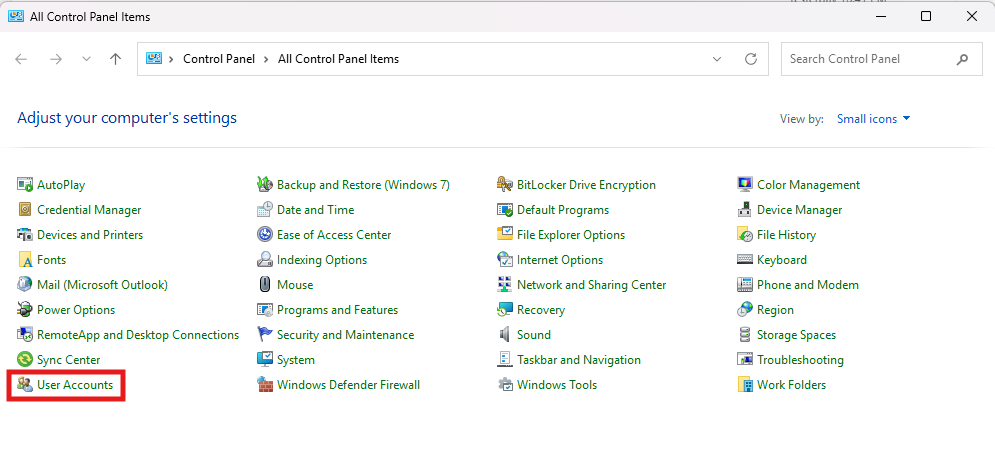
Task: Click the Search Control Panel field
Action: [881, 59]
